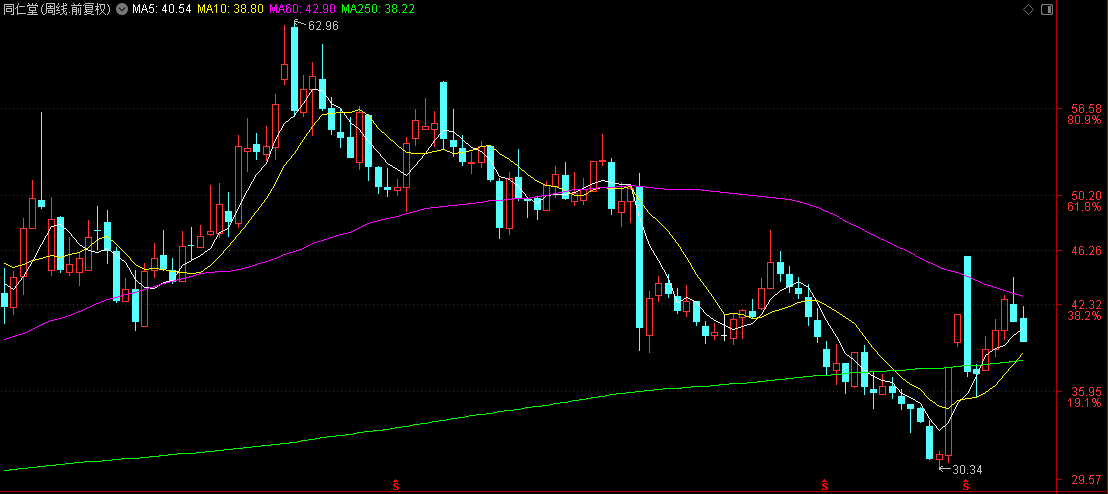Click the middle red S marker on the time axis
Viewport: 1108px width, 494px height.
825,486
